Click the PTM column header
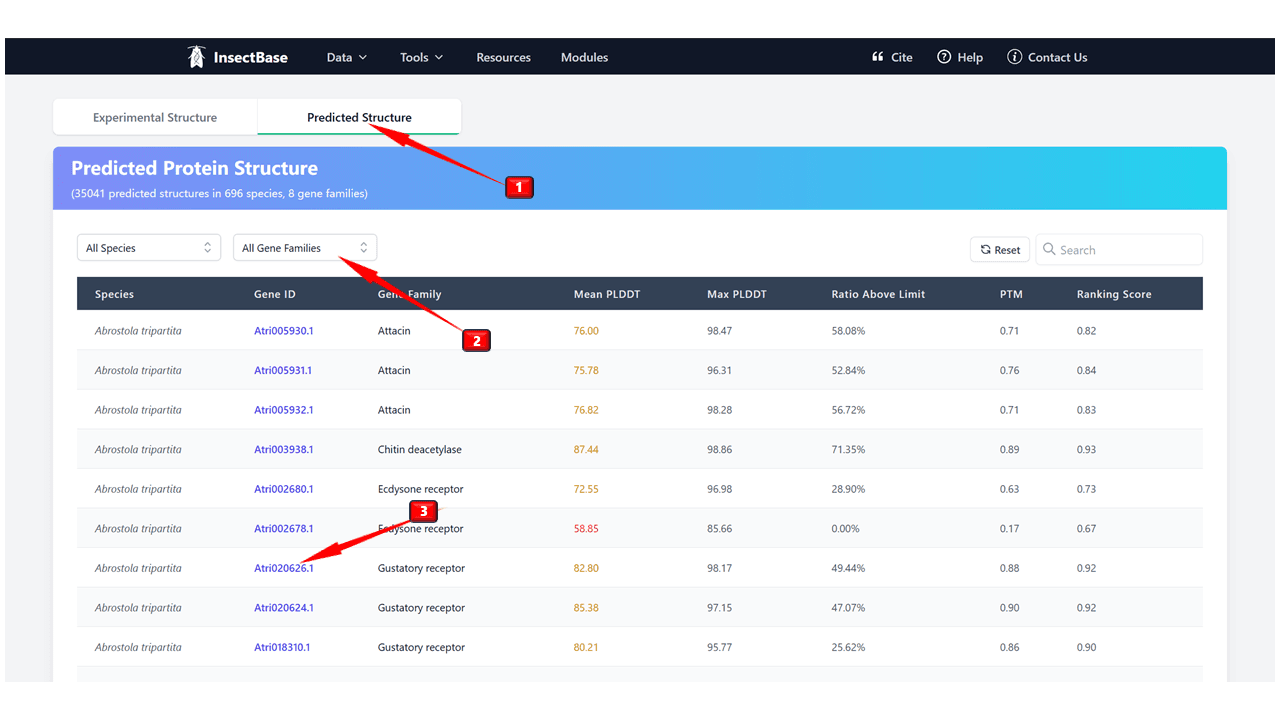Image resolution: width=1280 pixels, height=720 pixels. (1011, 294)
